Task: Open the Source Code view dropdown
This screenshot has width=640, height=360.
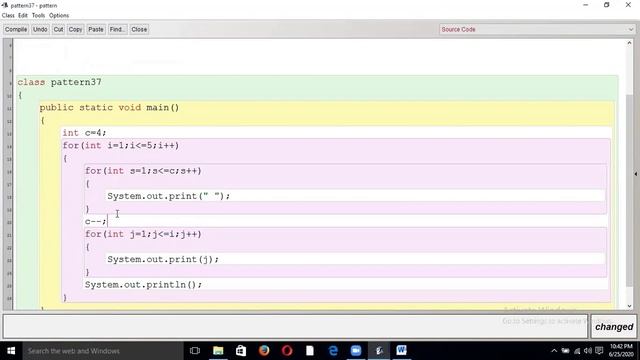Action: [x=537, y=29]
